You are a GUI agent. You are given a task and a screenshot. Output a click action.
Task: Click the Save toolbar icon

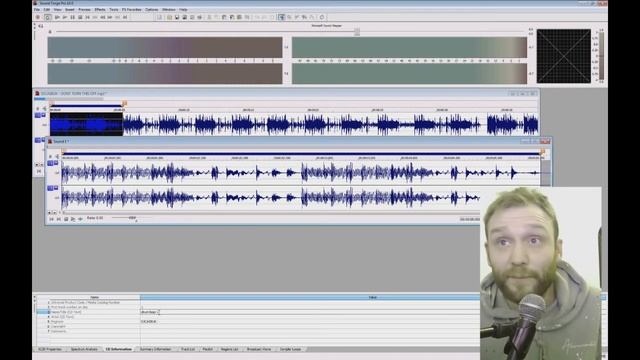(177, 17)
